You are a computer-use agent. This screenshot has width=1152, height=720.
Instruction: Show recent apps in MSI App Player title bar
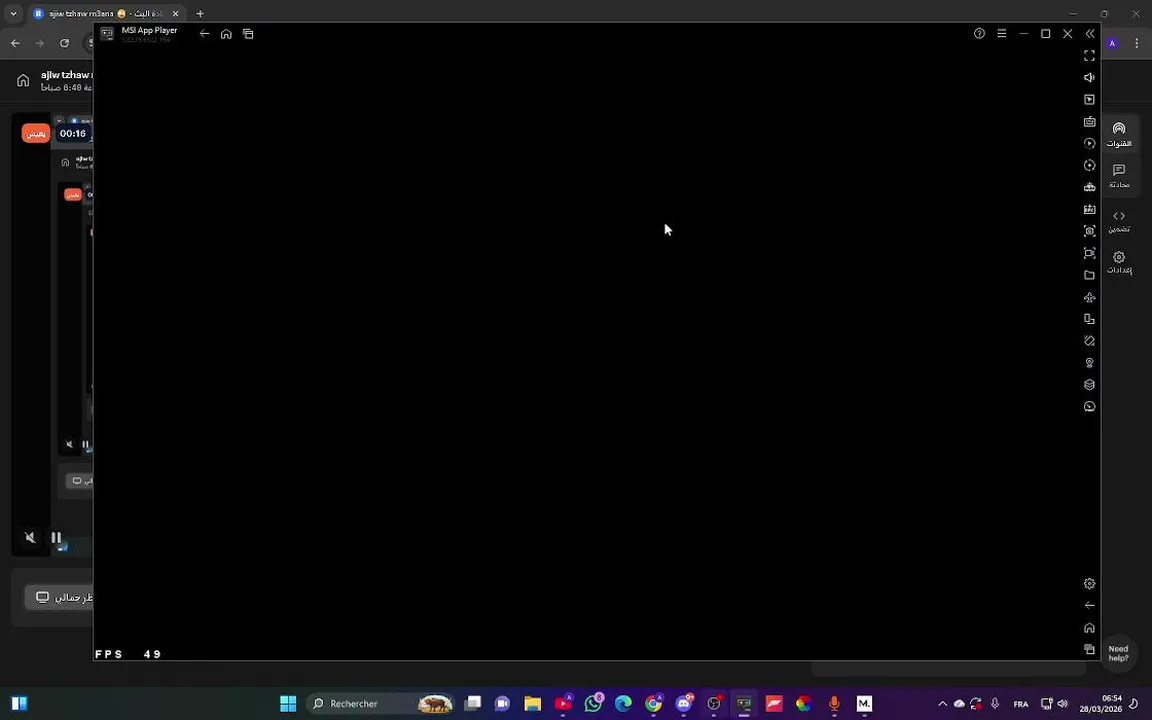click(x=248, y=34)
